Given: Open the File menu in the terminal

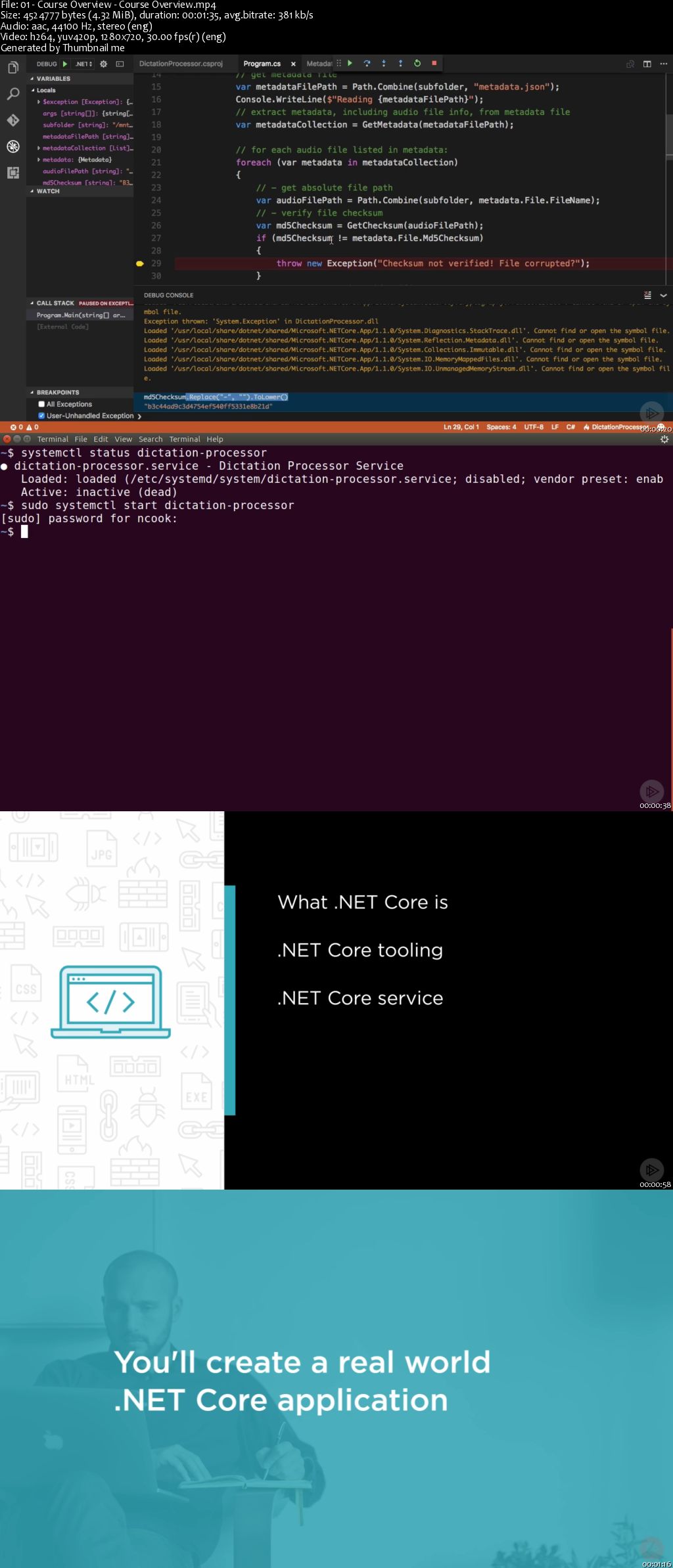Looking at the screenshot, I should (81, 439).
